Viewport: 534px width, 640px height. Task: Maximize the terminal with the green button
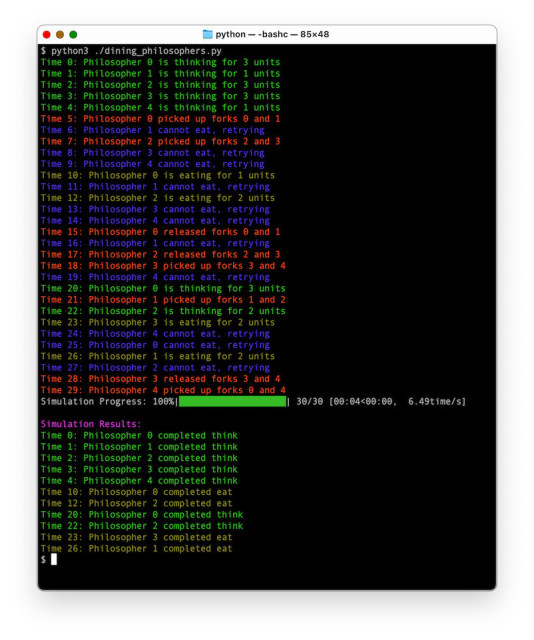tap(73, 35)
